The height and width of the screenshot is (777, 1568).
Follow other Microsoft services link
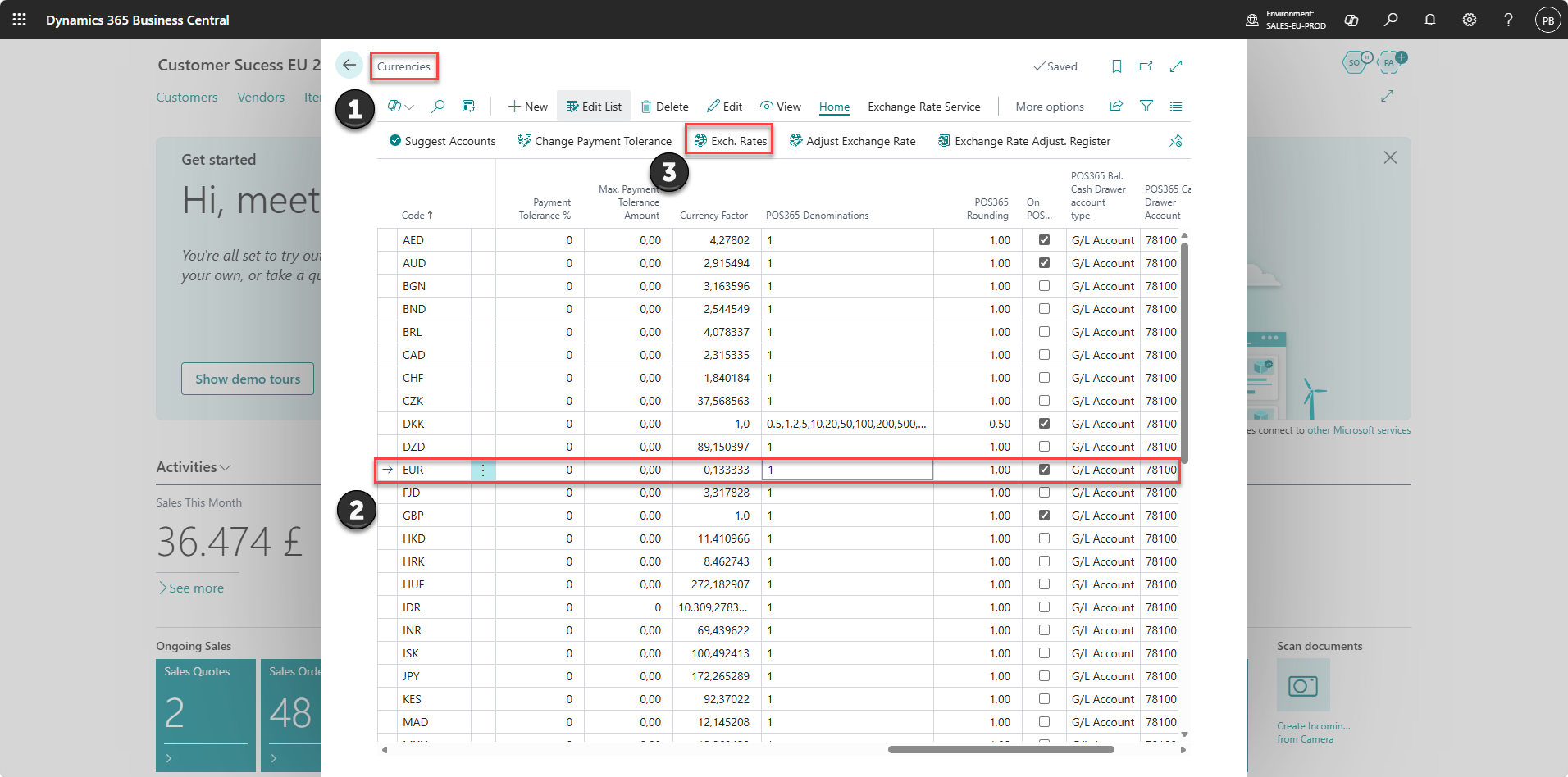click(1359, 430)
